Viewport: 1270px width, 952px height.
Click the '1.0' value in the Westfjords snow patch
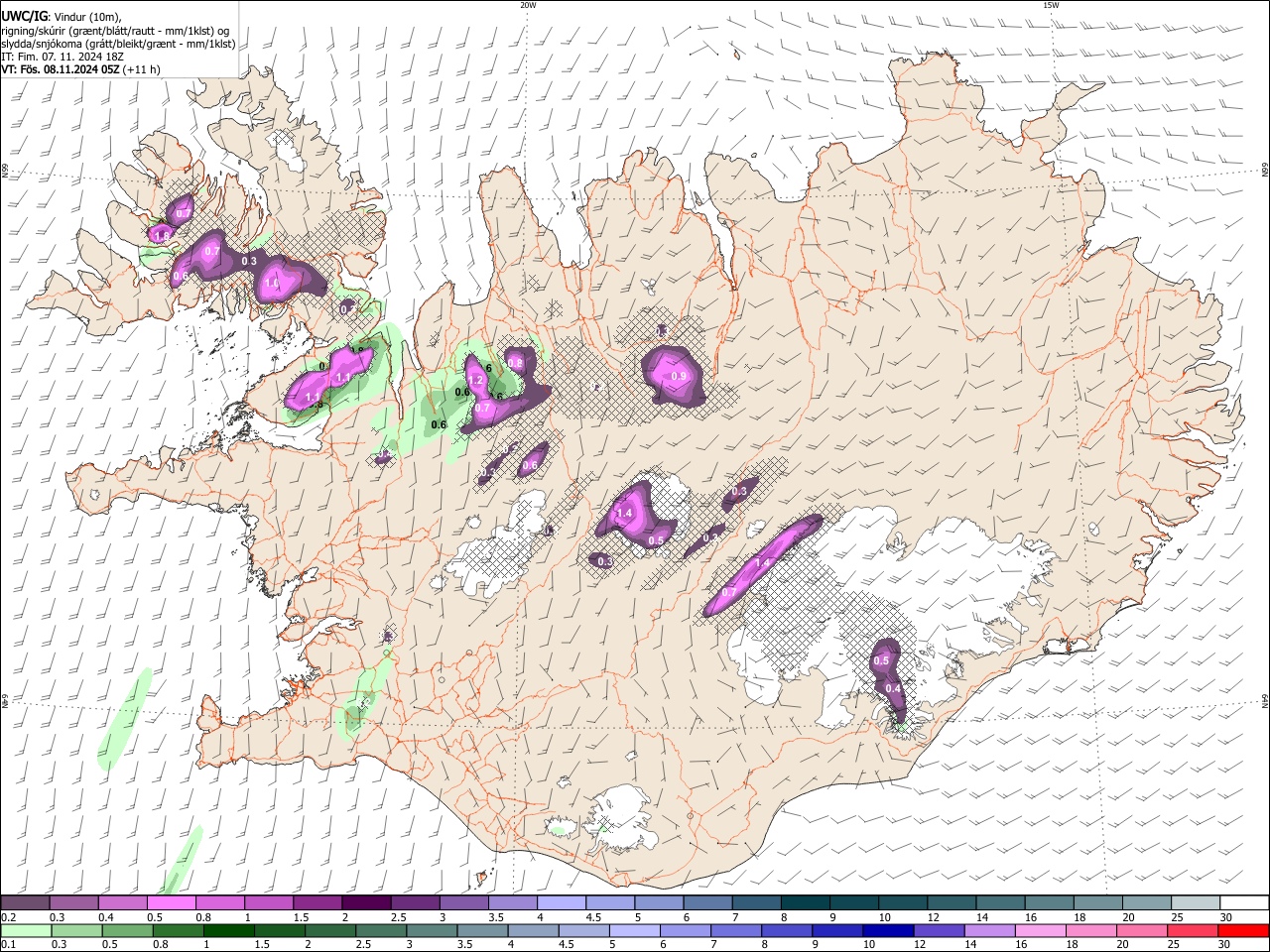point(272,284)
